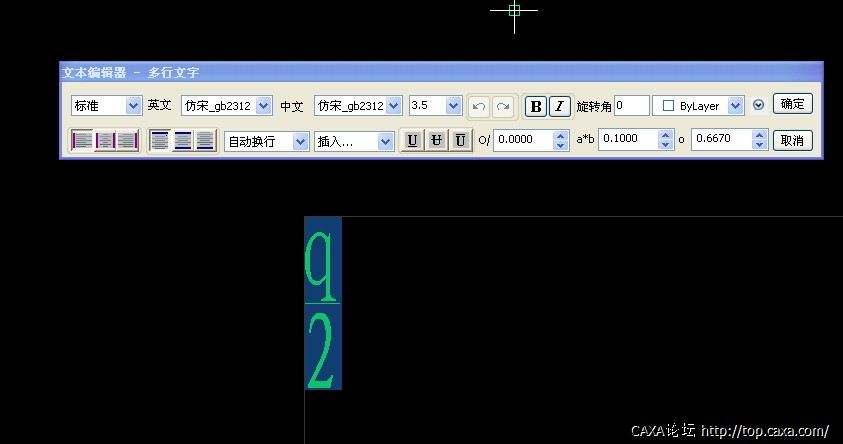
Task: Click the 旋转角 rotation angle field
Action: [x=632, y=105]
